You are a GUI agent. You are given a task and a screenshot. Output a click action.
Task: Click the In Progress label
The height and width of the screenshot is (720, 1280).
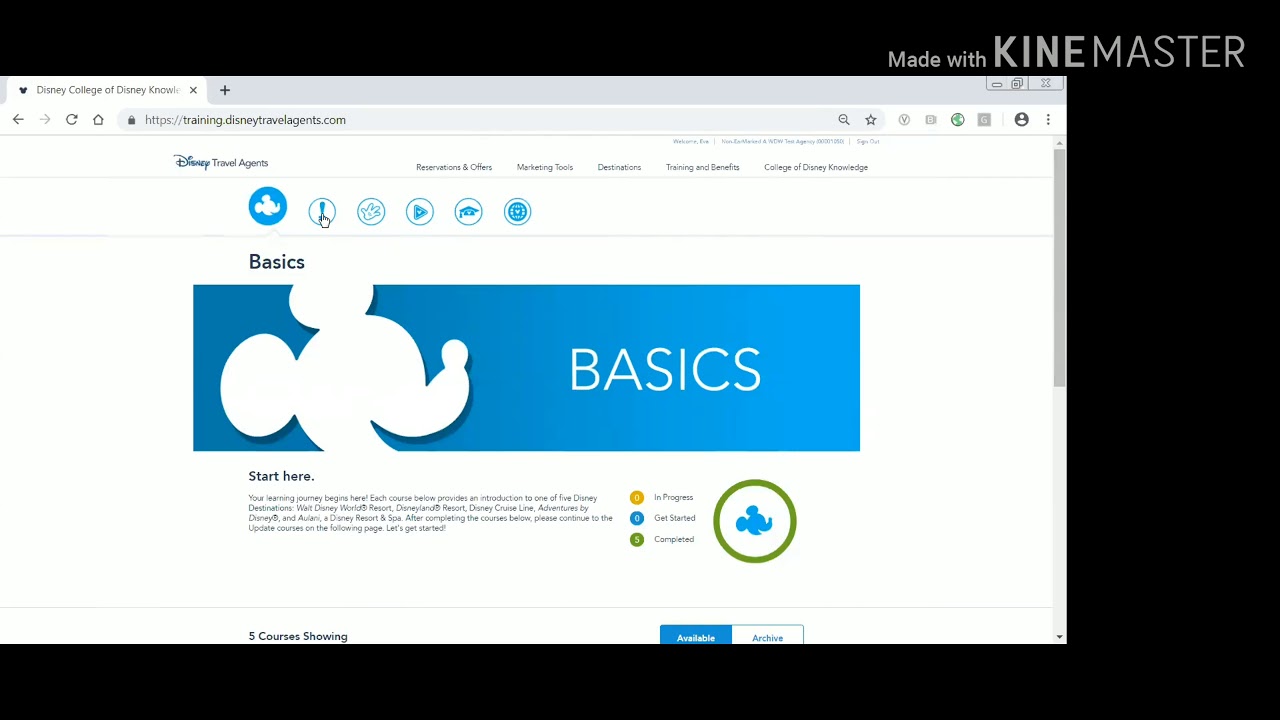coord(673,497)
